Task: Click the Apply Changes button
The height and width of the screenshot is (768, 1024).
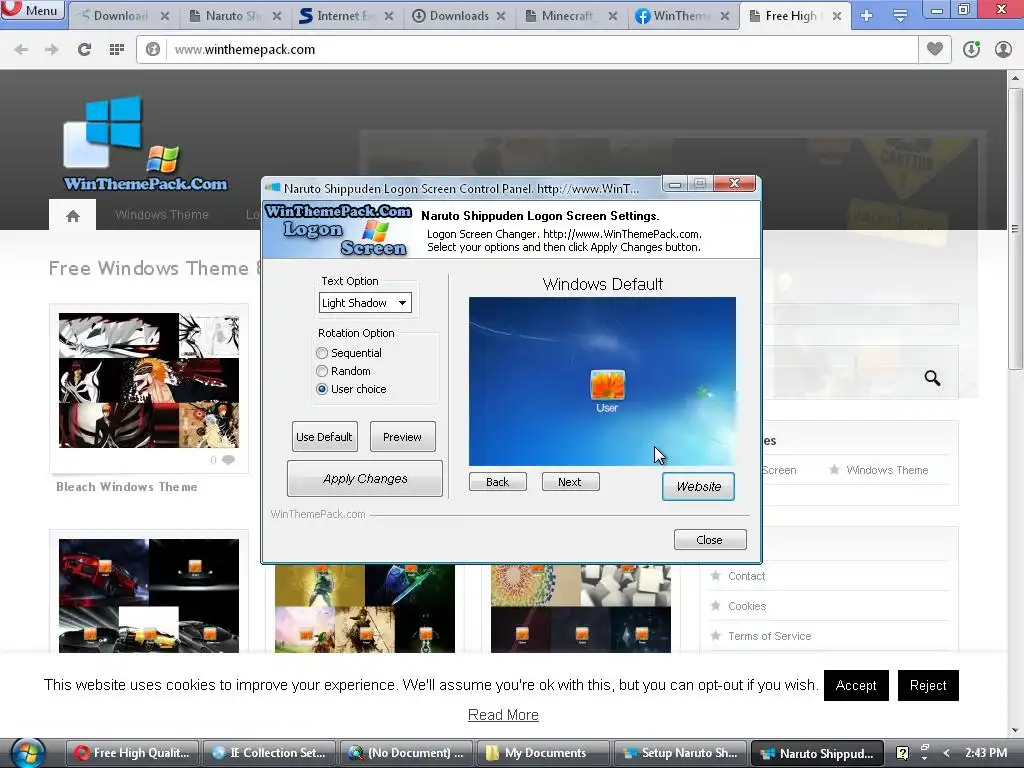Action: tap(365, 479)
